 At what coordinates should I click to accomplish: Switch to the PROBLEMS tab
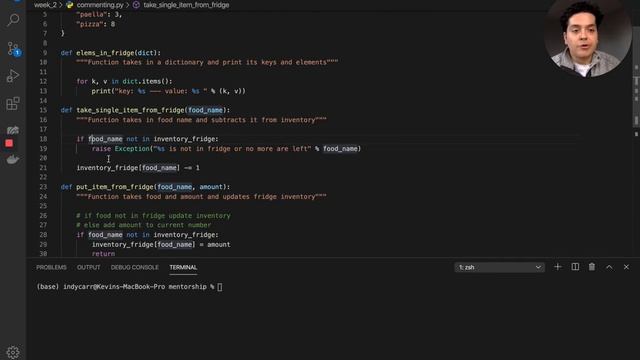click(x=51, y=267)
